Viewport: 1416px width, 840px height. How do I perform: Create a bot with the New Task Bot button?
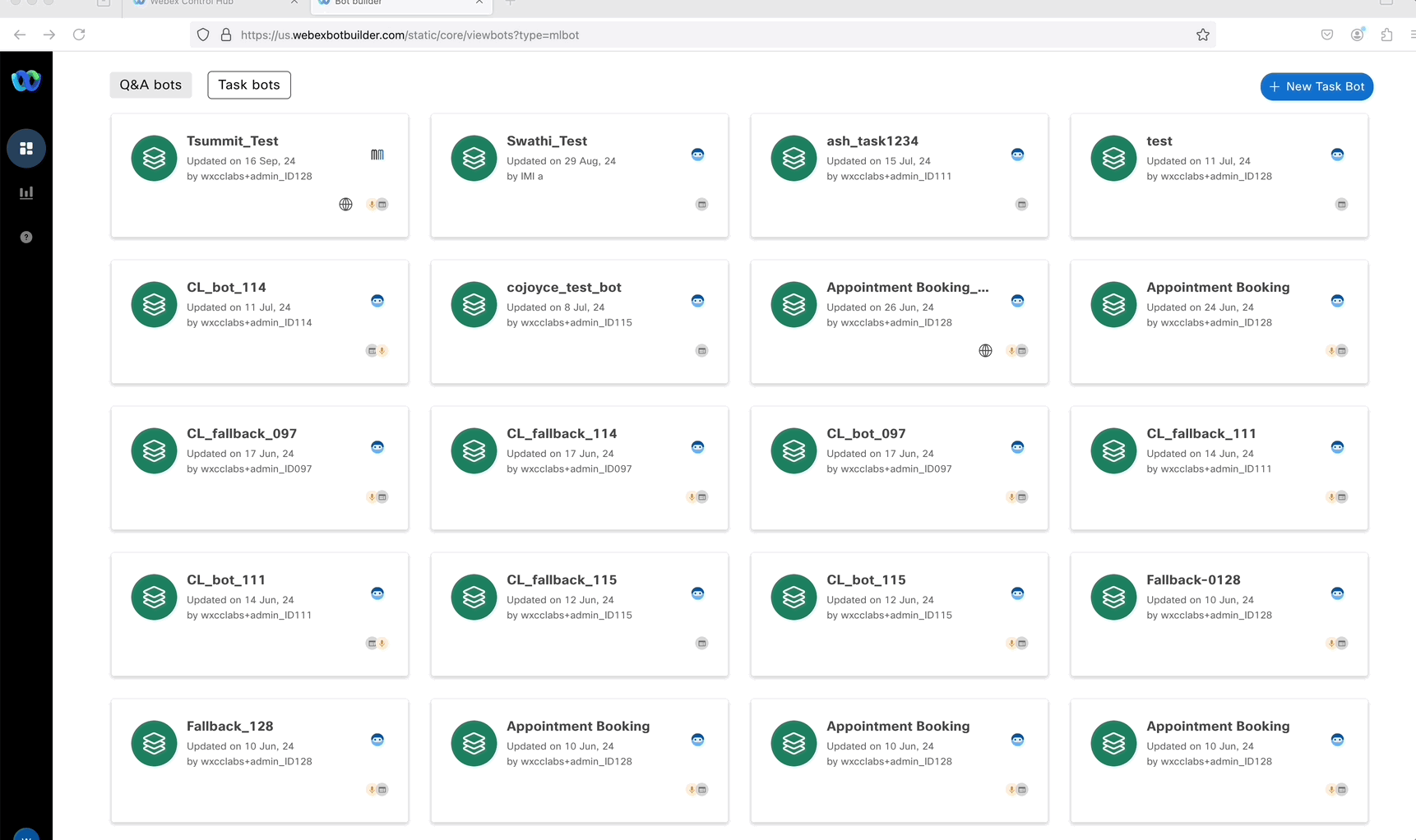[1316, 86]
